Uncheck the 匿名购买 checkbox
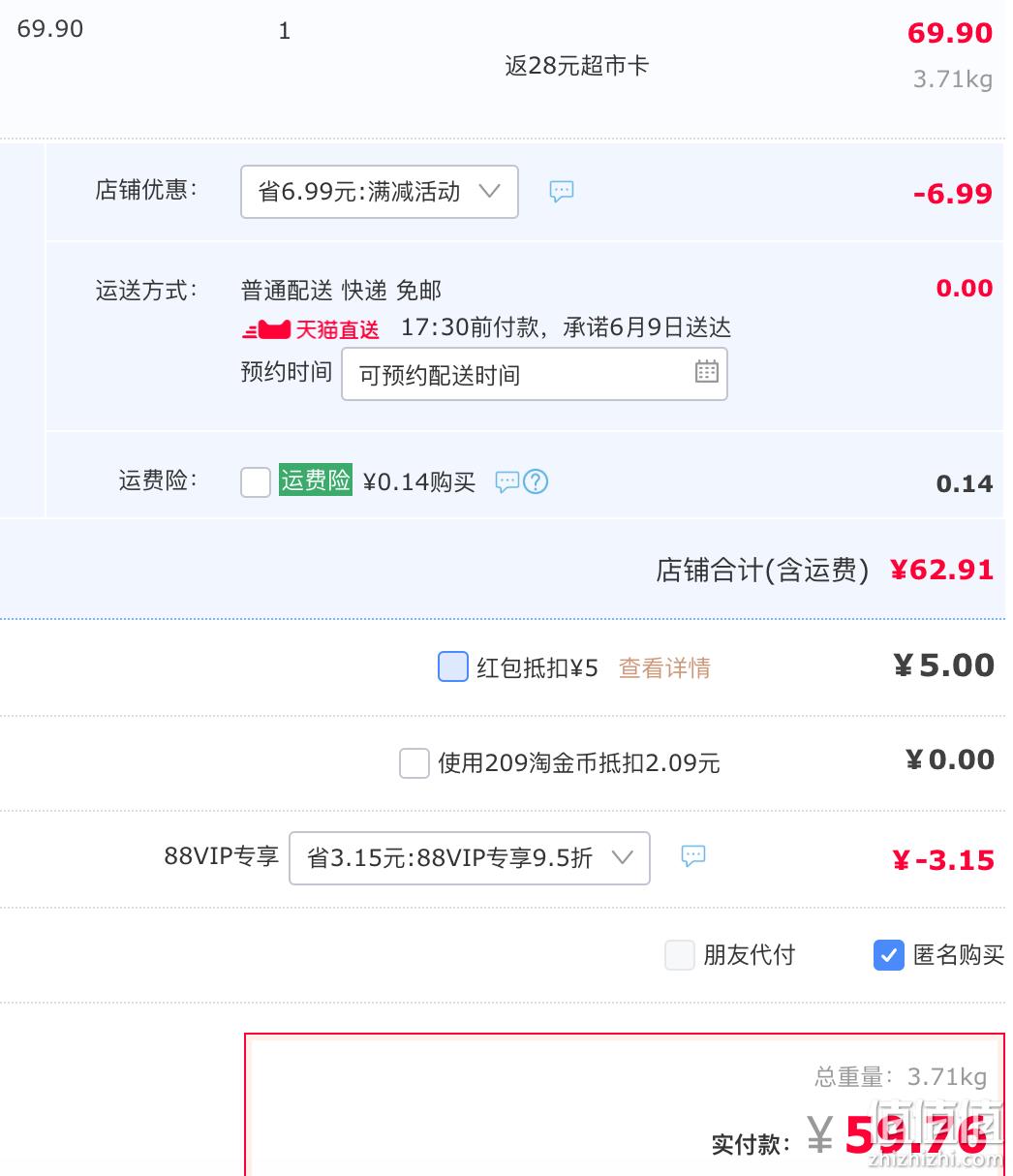 pos(889,955)
